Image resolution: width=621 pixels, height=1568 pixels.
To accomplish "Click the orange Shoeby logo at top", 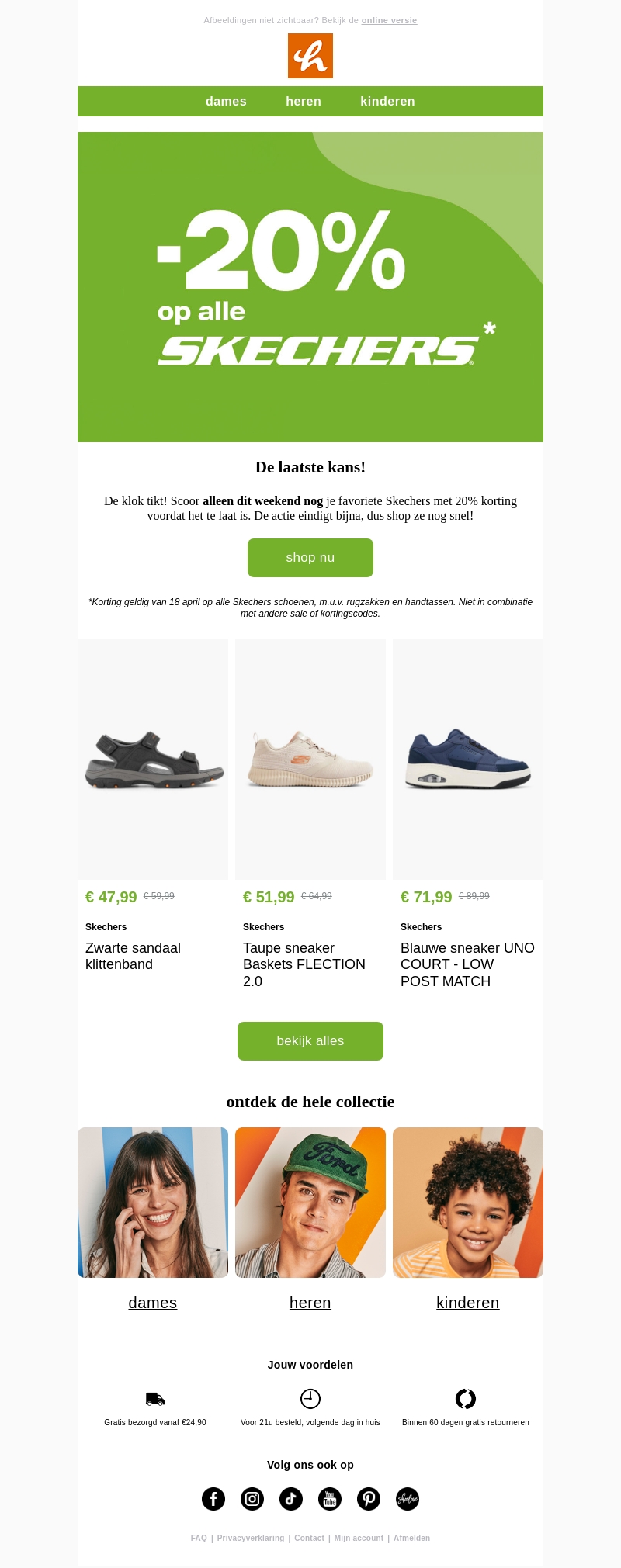I will point(310,56).
